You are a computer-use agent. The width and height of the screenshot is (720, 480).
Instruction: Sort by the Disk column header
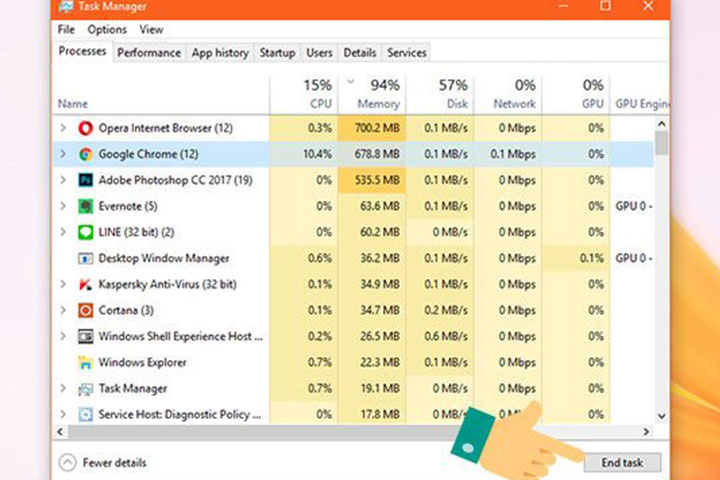point(440,94)
